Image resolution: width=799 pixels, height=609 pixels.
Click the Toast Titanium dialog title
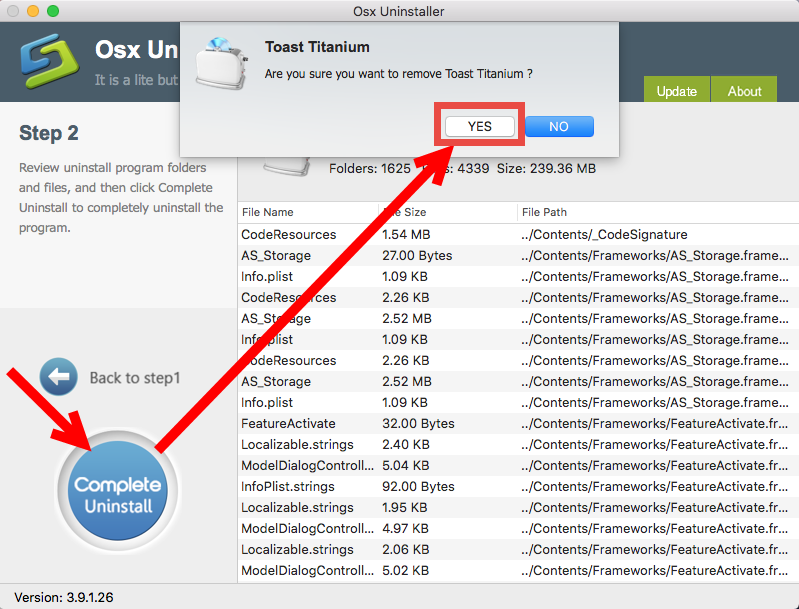[x=317, y=47]
